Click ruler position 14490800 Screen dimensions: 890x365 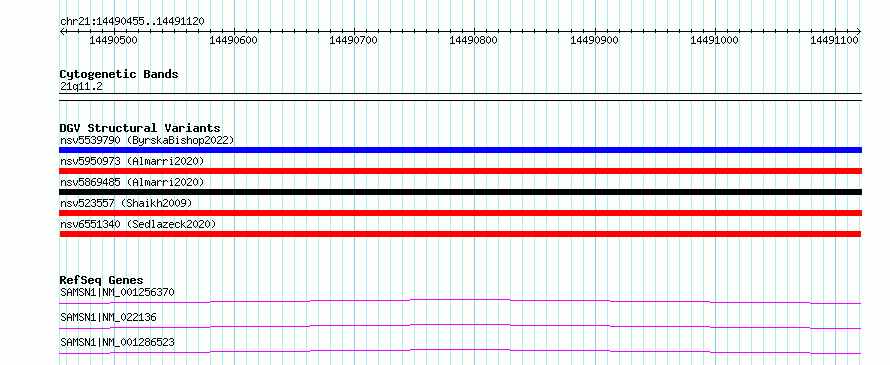point(474,40)
